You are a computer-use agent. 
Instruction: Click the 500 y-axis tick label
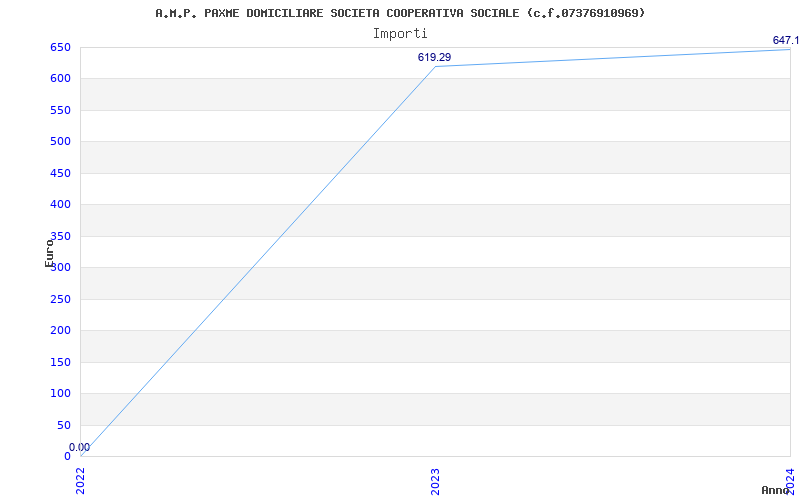tap(60, 141)
